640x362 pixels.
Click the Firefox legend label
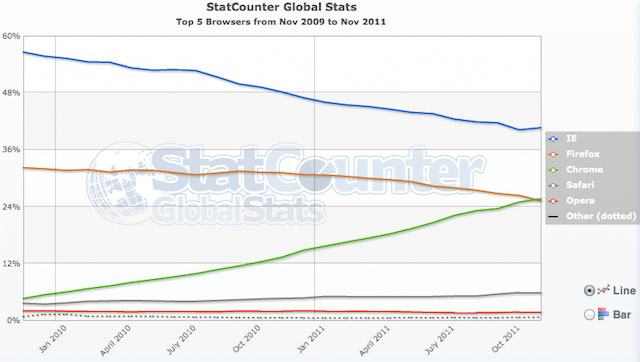(583, 154)
